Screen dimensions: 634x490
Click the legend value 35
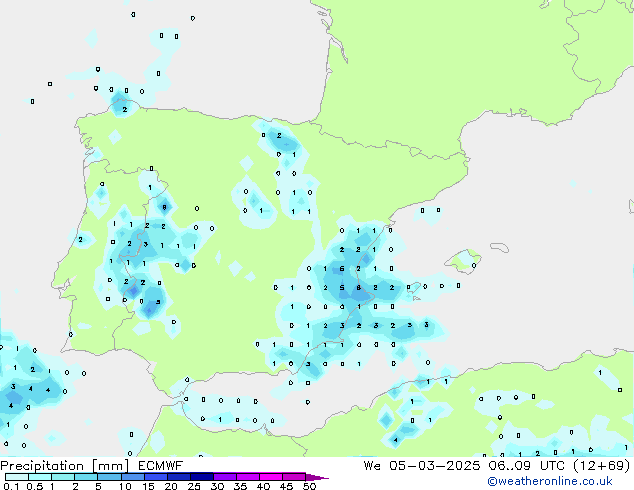(x=240, y=486)
